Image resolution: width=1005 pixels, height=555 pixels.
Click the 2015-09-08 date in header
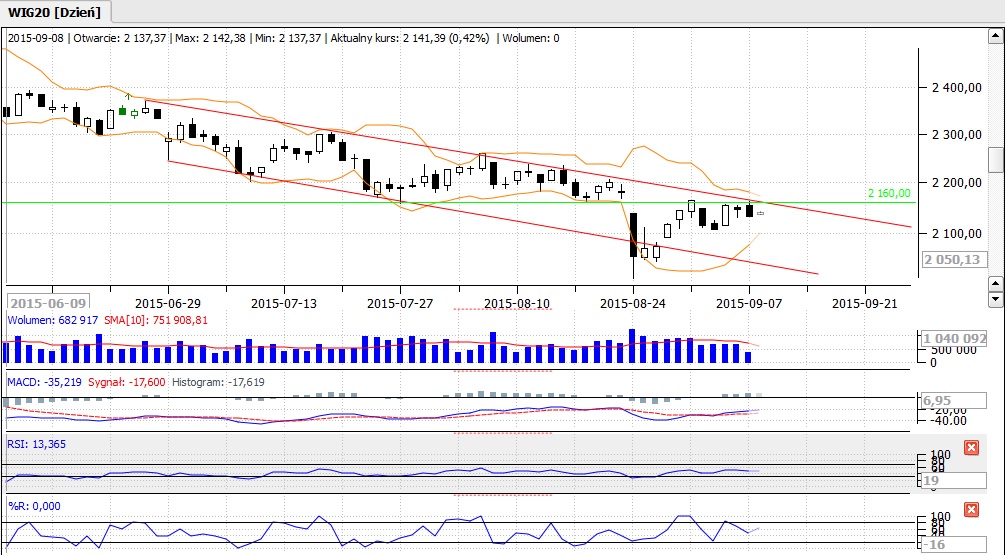click(x=36, y=38)
